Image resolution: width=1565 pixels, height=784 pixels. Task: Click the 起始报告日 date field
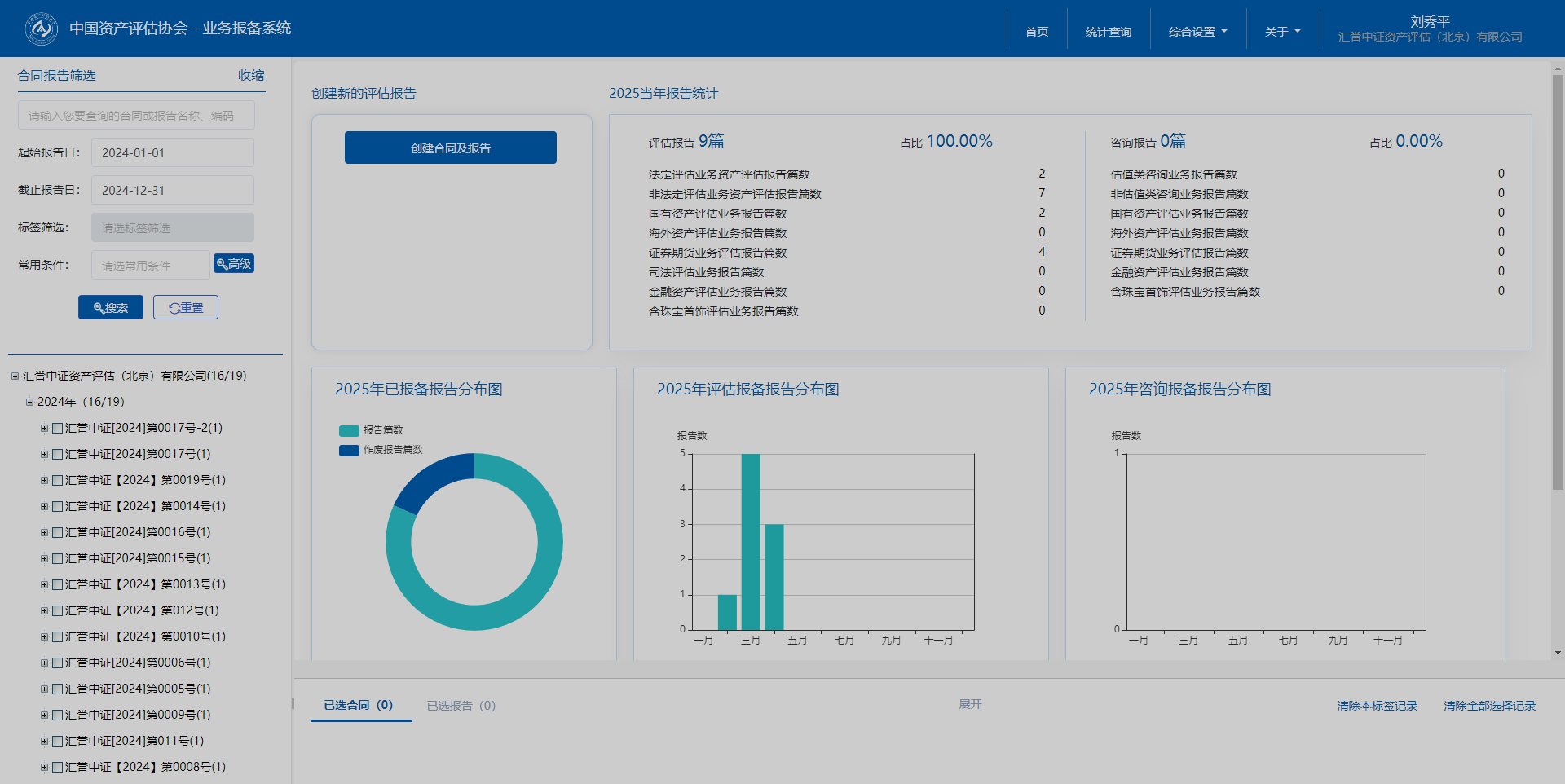point(173,153)
